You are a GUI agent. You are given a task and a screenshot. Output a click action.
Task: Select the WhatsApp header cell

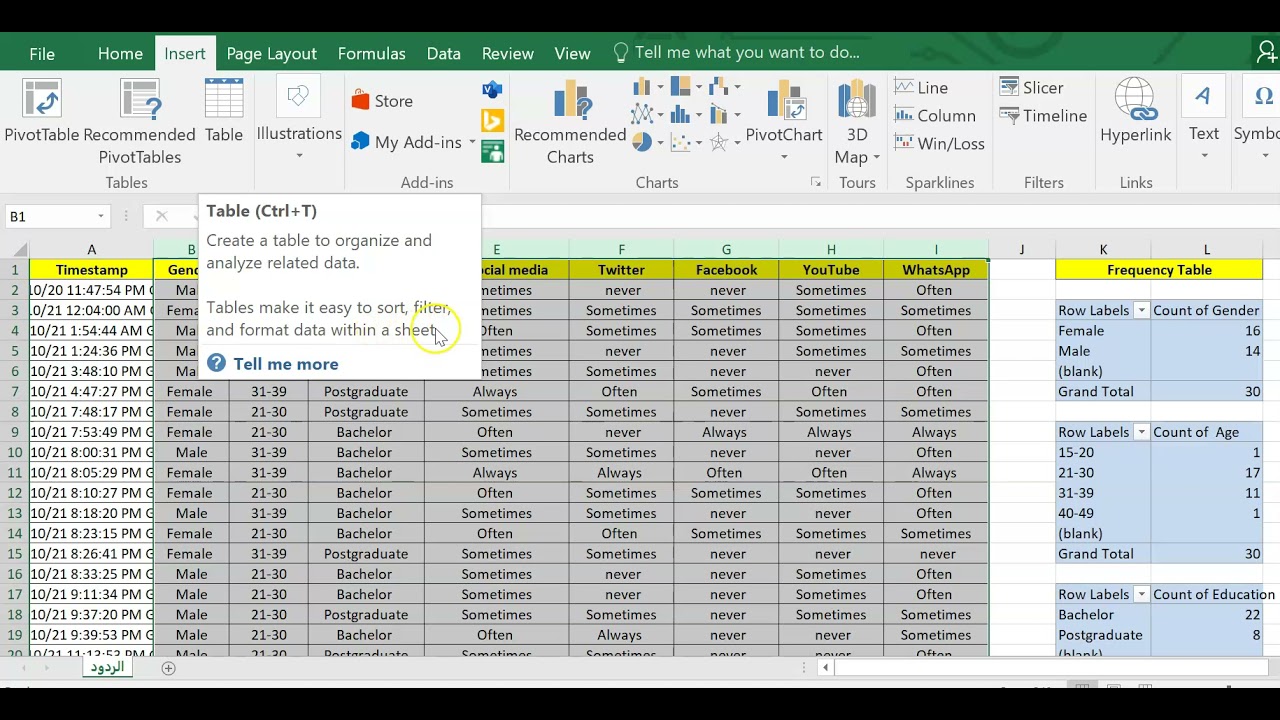[x=936, y=270]
